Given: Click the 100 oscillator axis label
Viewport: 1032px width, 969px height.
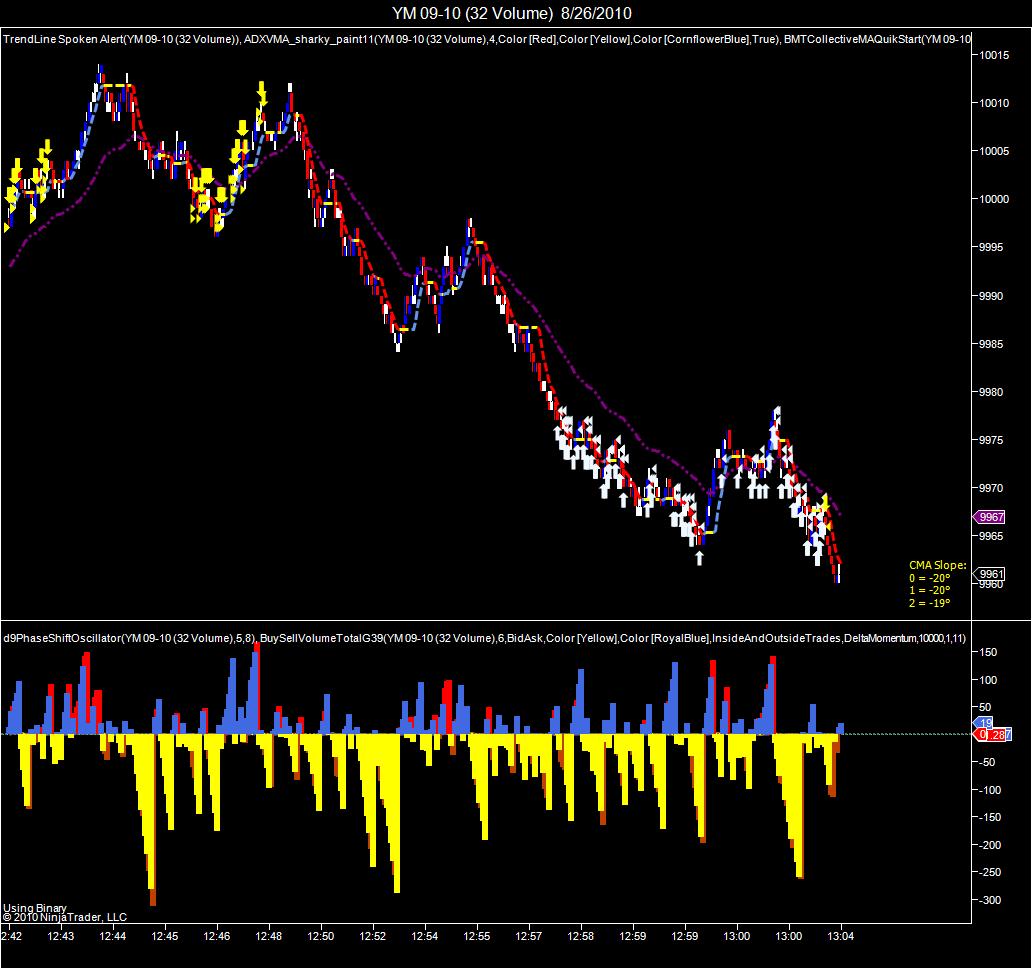Looking at the screenshot, I should pyautogui.click(x=988, y=680).
